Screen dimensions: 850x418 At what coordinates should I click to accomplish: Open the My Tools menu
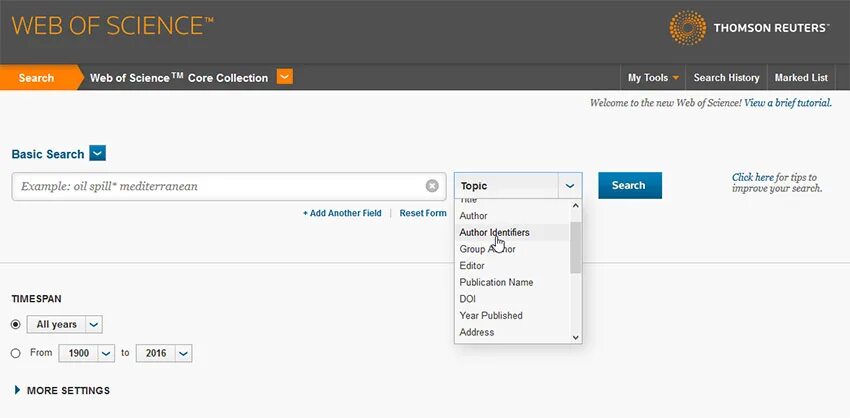[x=653, y=78]
